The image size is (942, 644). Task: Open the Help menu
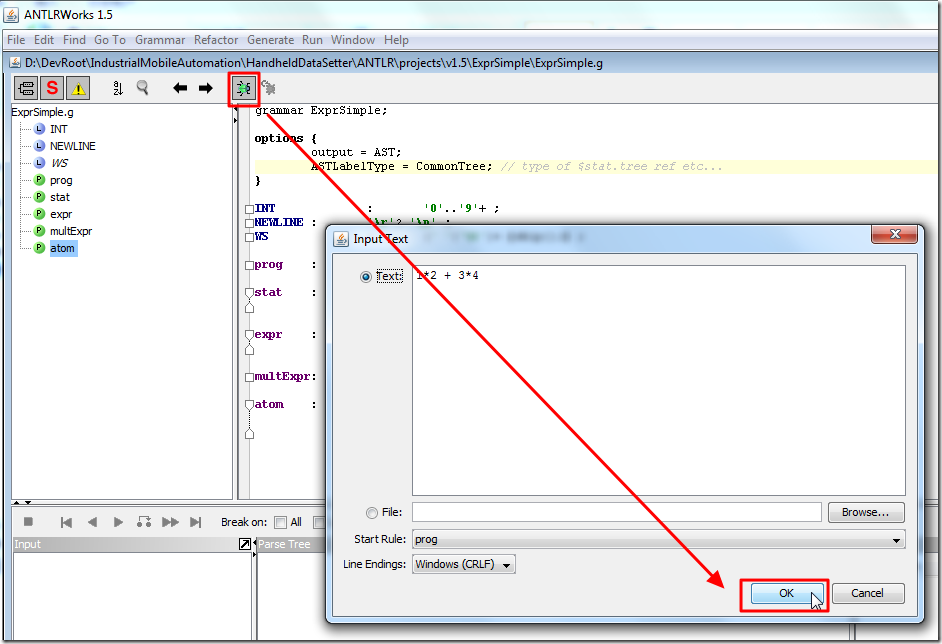point(396,40)
